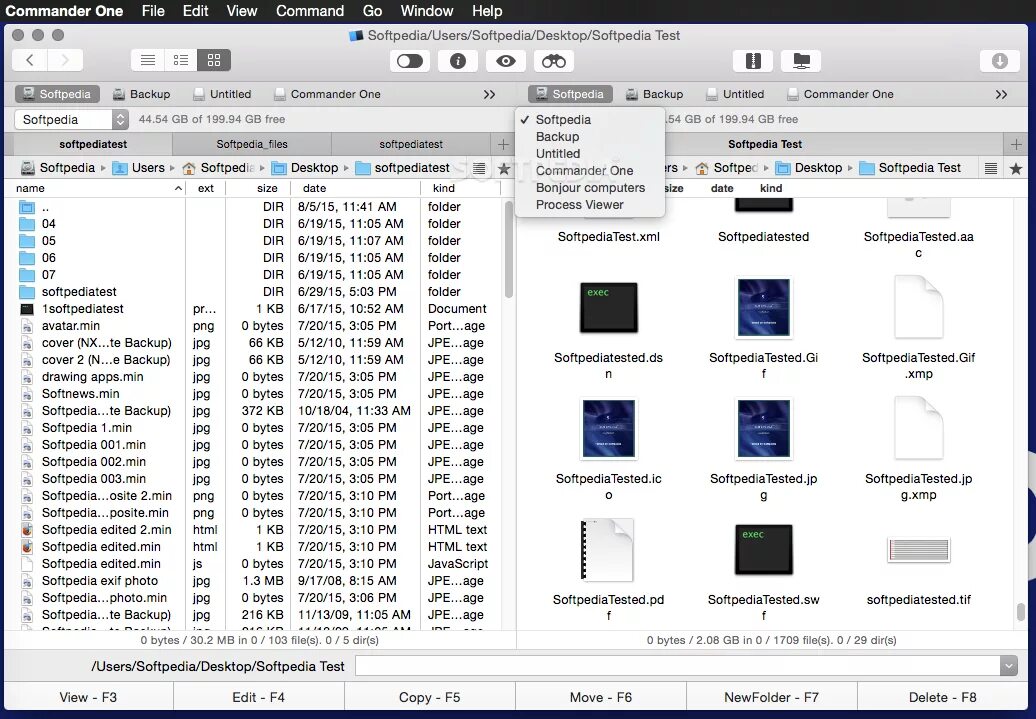Switch to the Softpedia_files tab
The width and height of the screenshot is (1036, 719).
252,144
